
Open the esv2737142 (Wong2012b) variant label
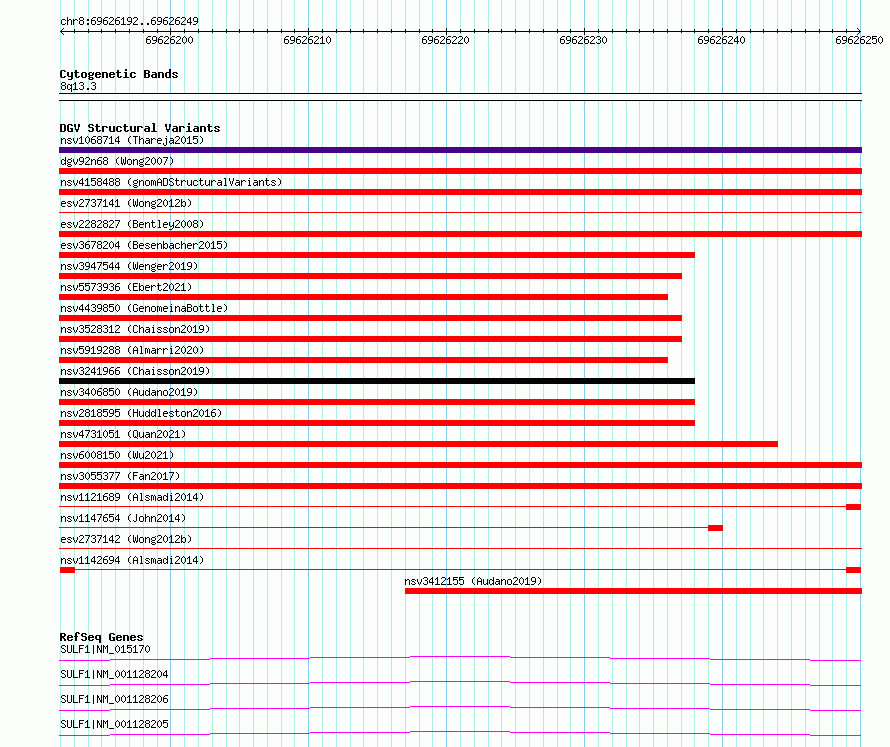pyautogui.click(x=126, y=539)
